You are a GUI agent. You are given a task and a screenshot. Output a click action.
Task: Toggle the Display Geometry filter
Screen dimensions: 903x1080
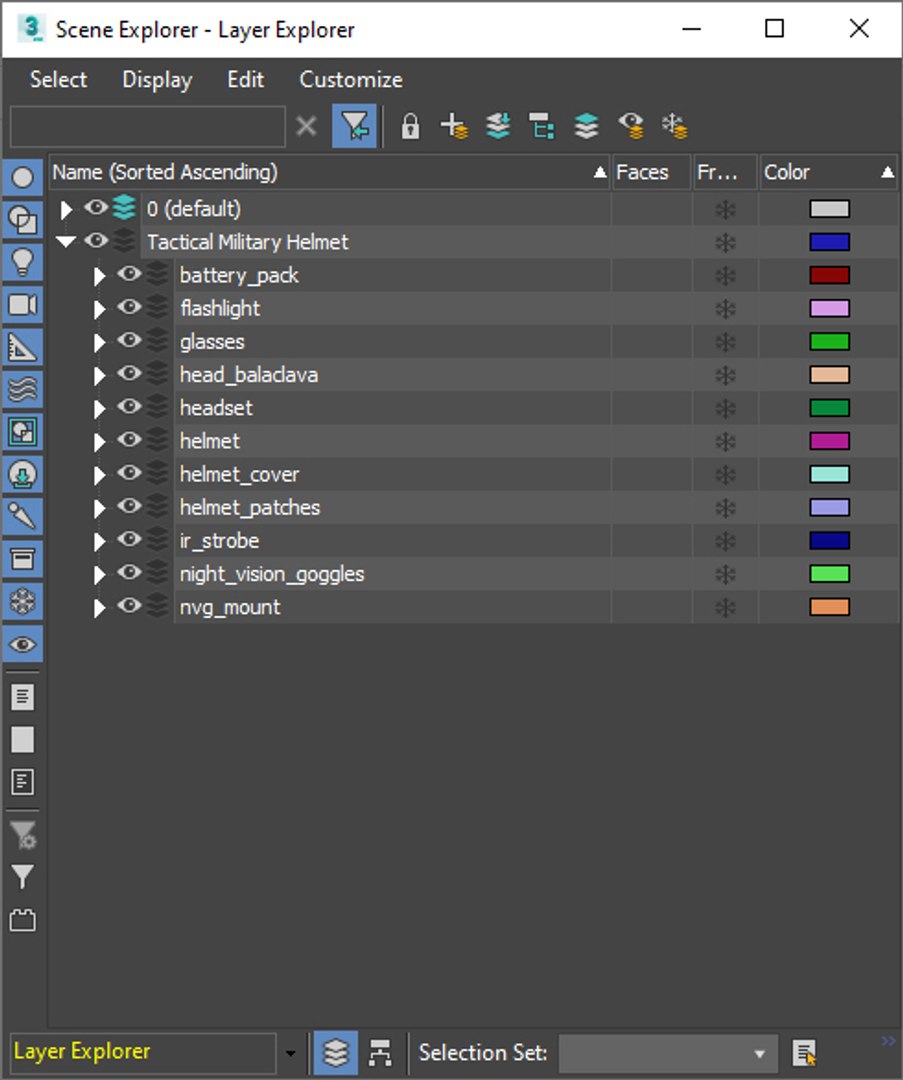pos(23,178)
